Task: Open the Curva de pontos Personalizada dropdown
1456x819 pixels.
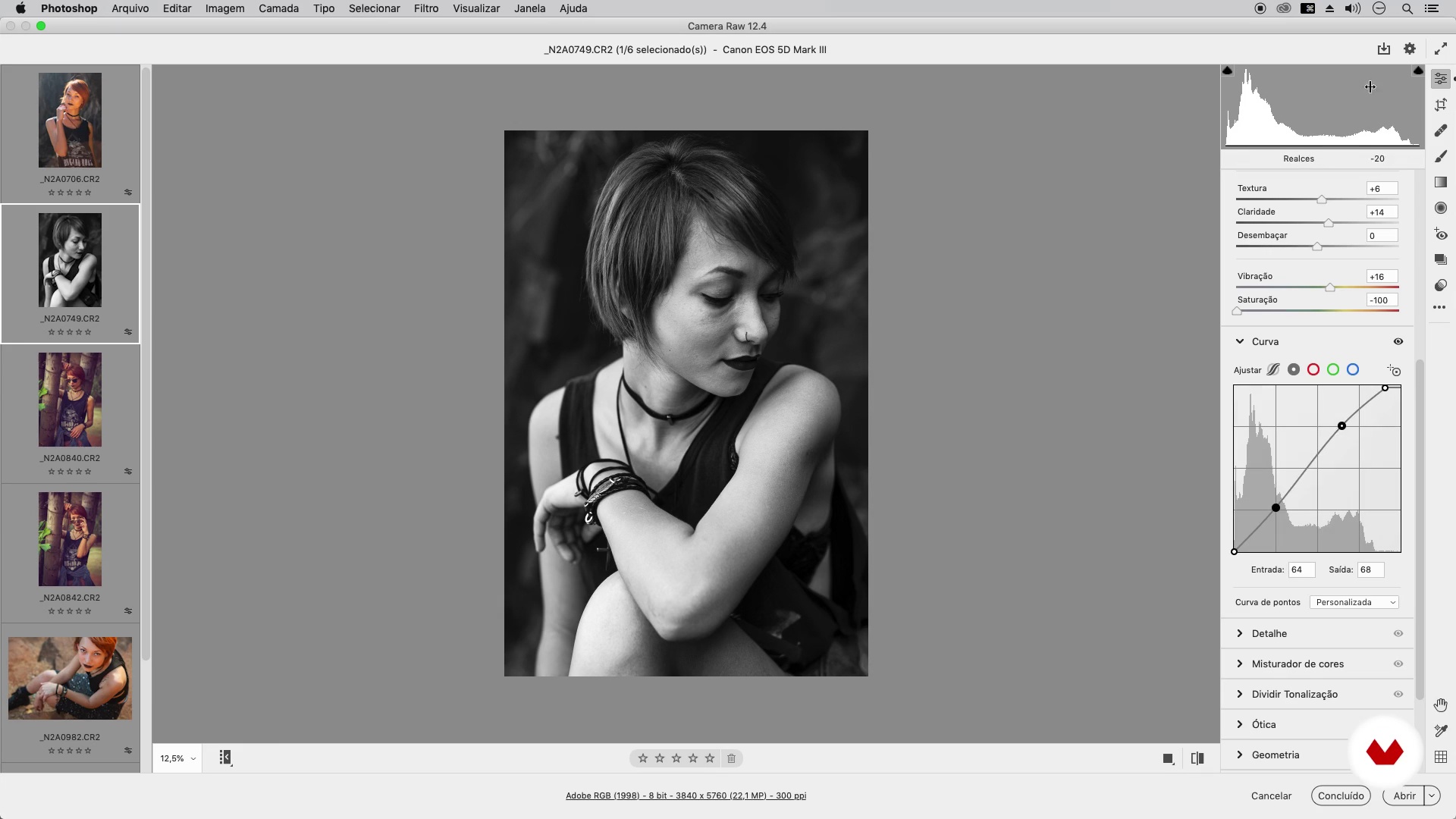Action: [x=1354, y=603]
